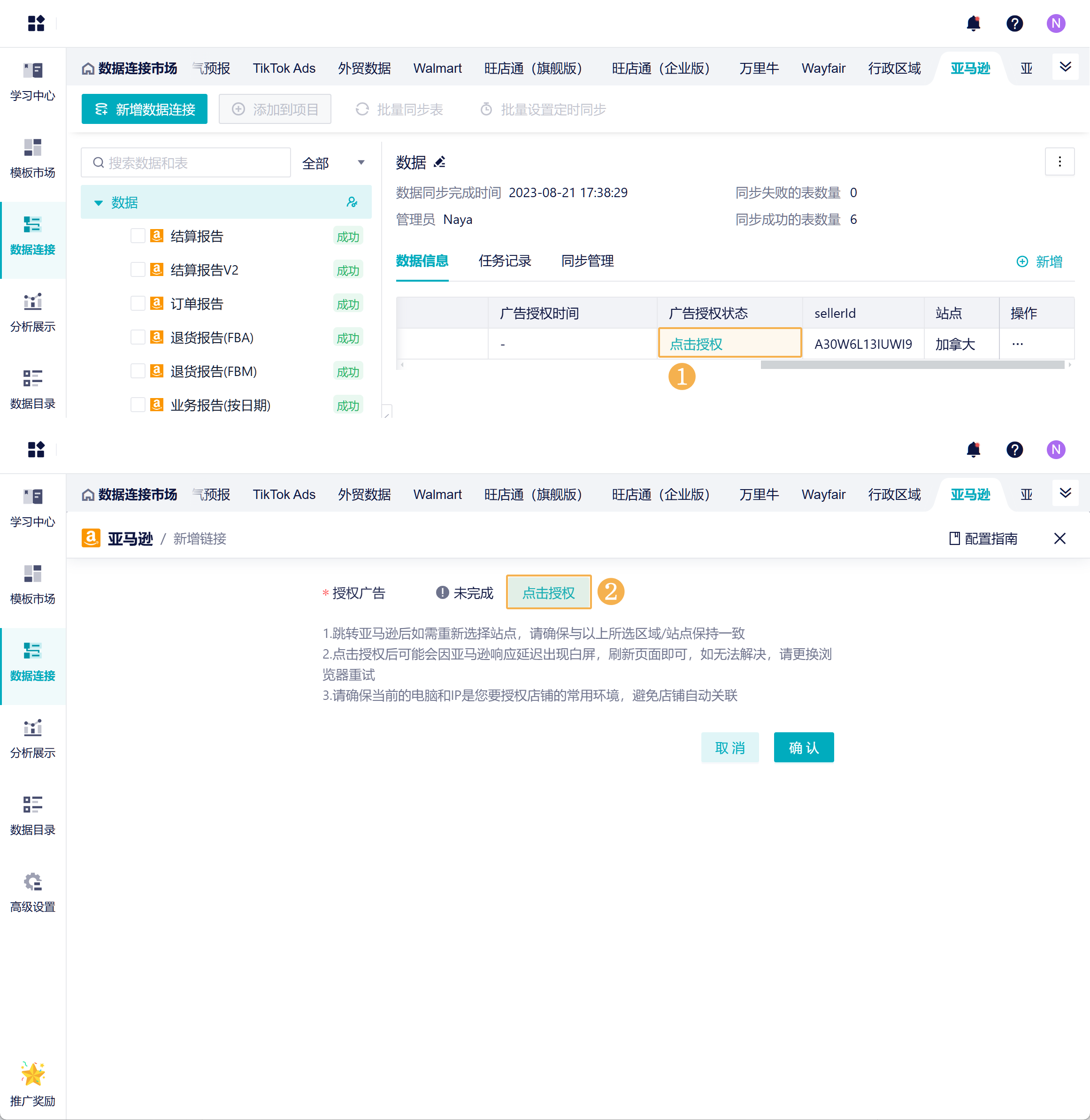Screen dimensions: 1090x1120
Task: Tick the 退货报告(FBM) checkbox
Action: click(x=138, y=371)
